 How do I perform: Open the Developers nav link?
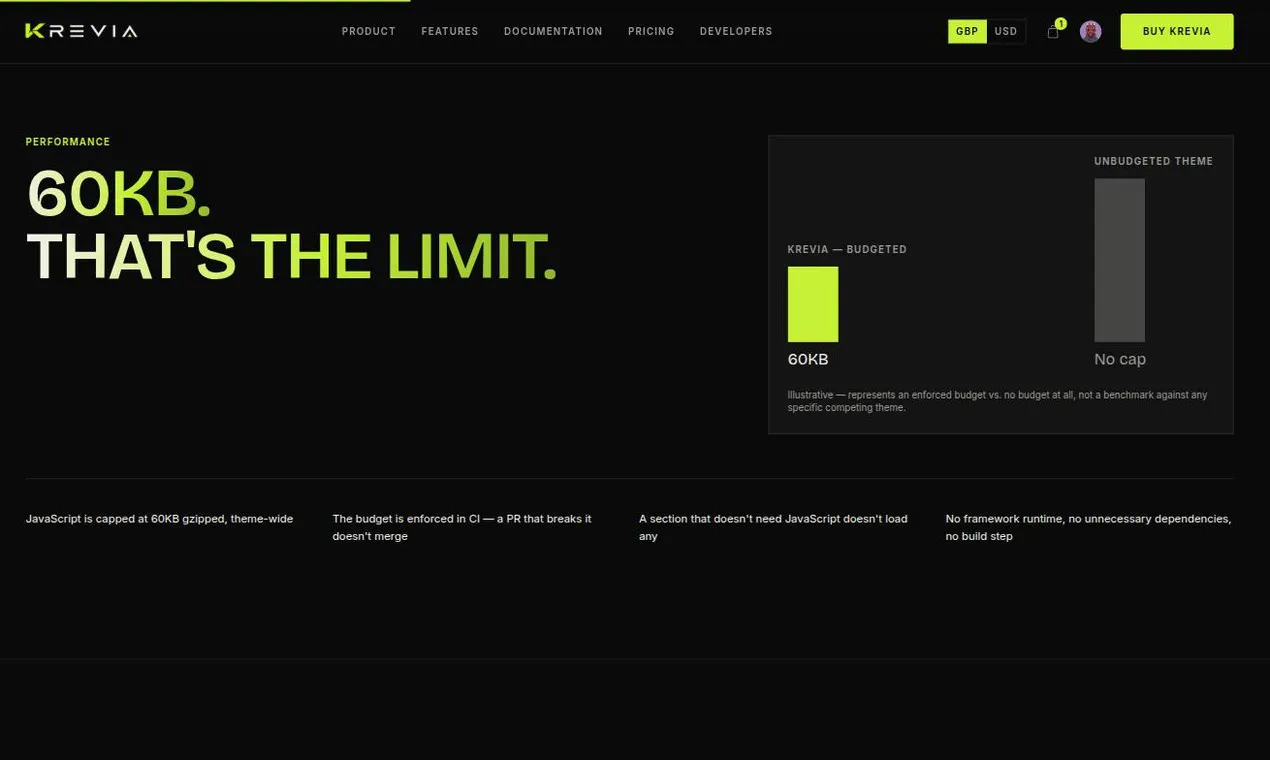pos(736,31)
